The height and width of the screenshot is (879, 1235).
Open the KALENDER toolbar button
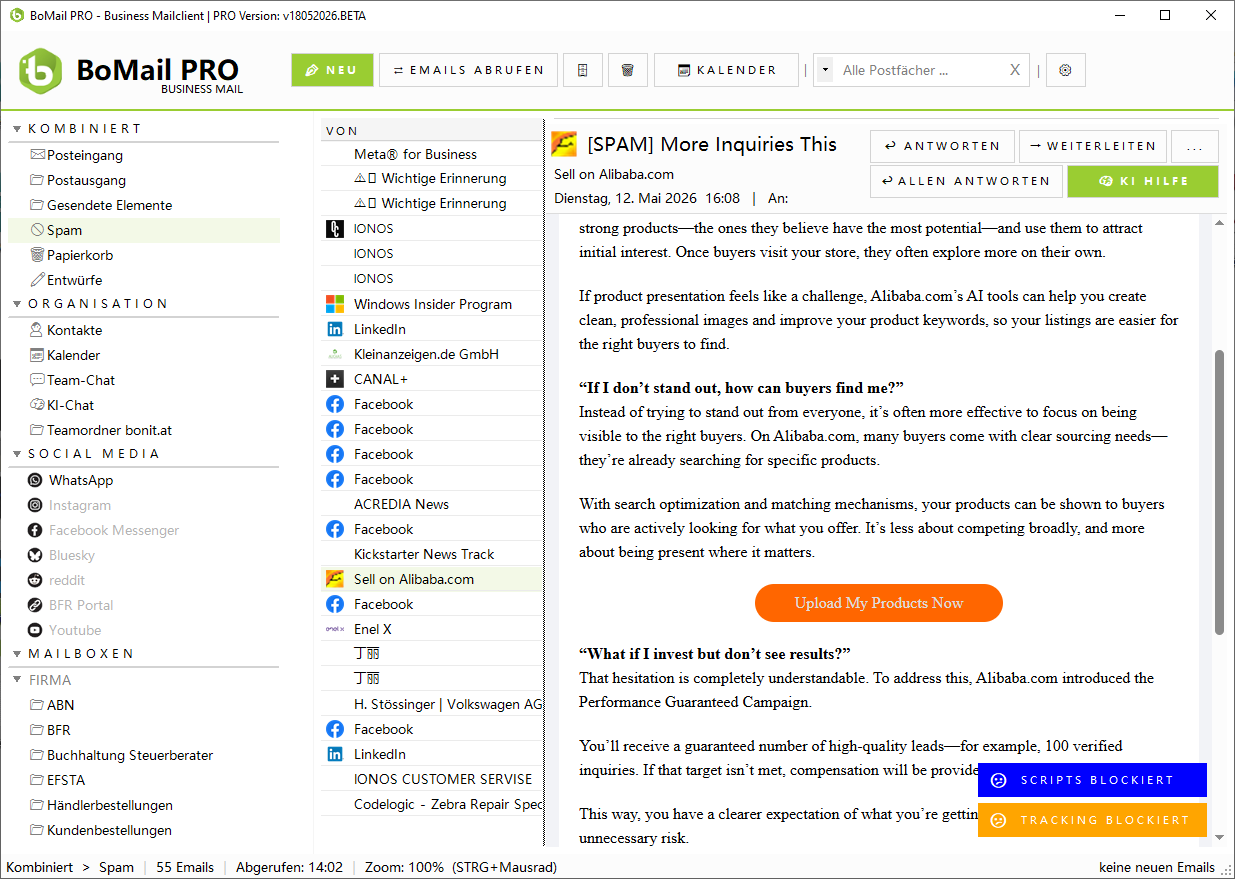pyautogui.click(x=726, y=70)
